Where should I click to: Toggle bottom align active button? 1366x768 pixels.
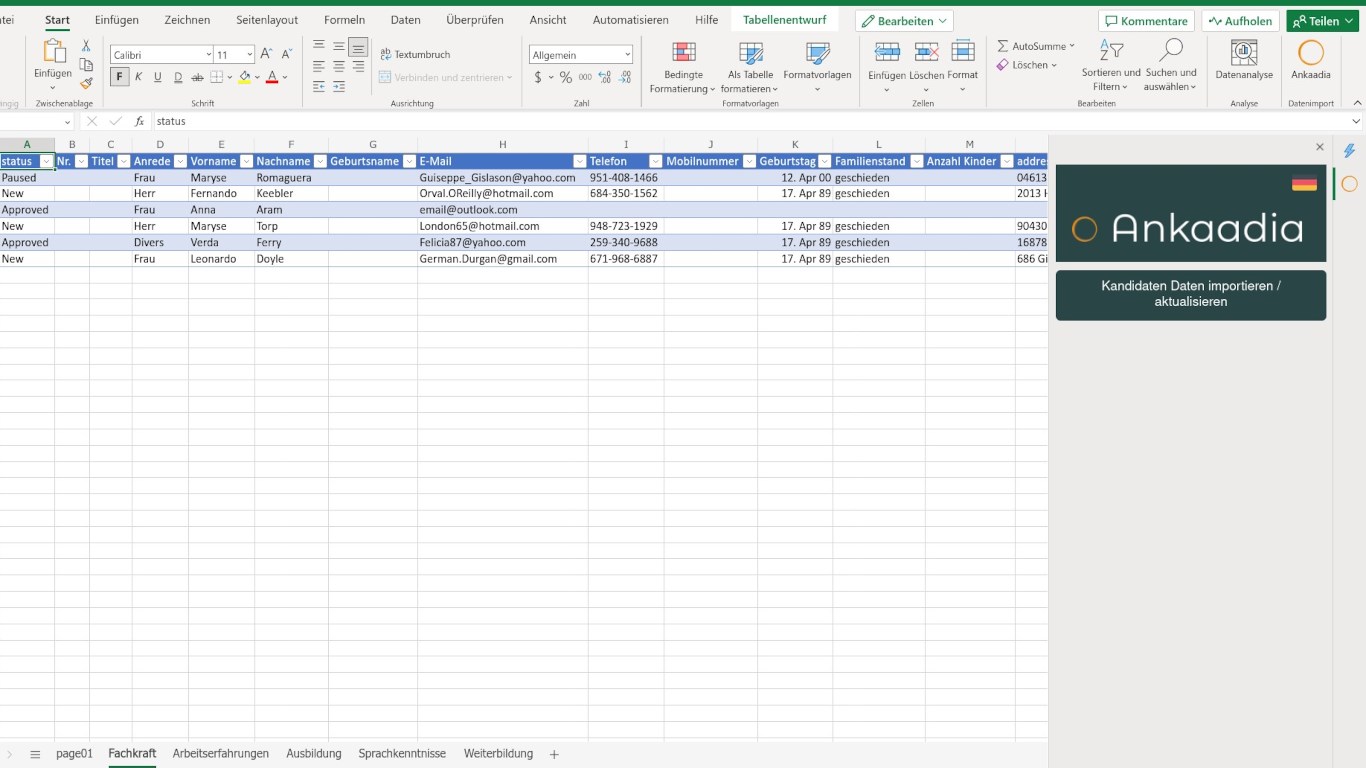pos(358,46)
